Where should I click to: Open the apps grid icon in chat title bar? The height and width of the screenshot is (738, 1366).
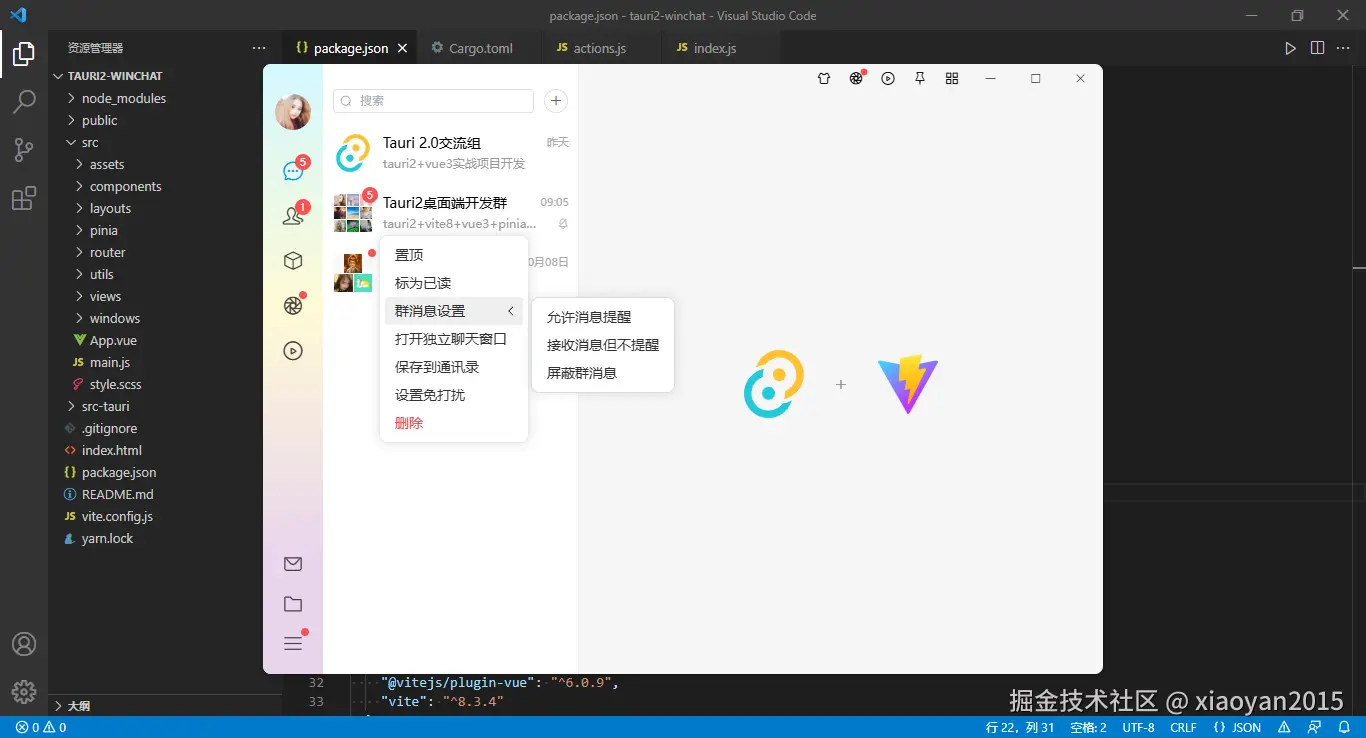pos(952,79)
